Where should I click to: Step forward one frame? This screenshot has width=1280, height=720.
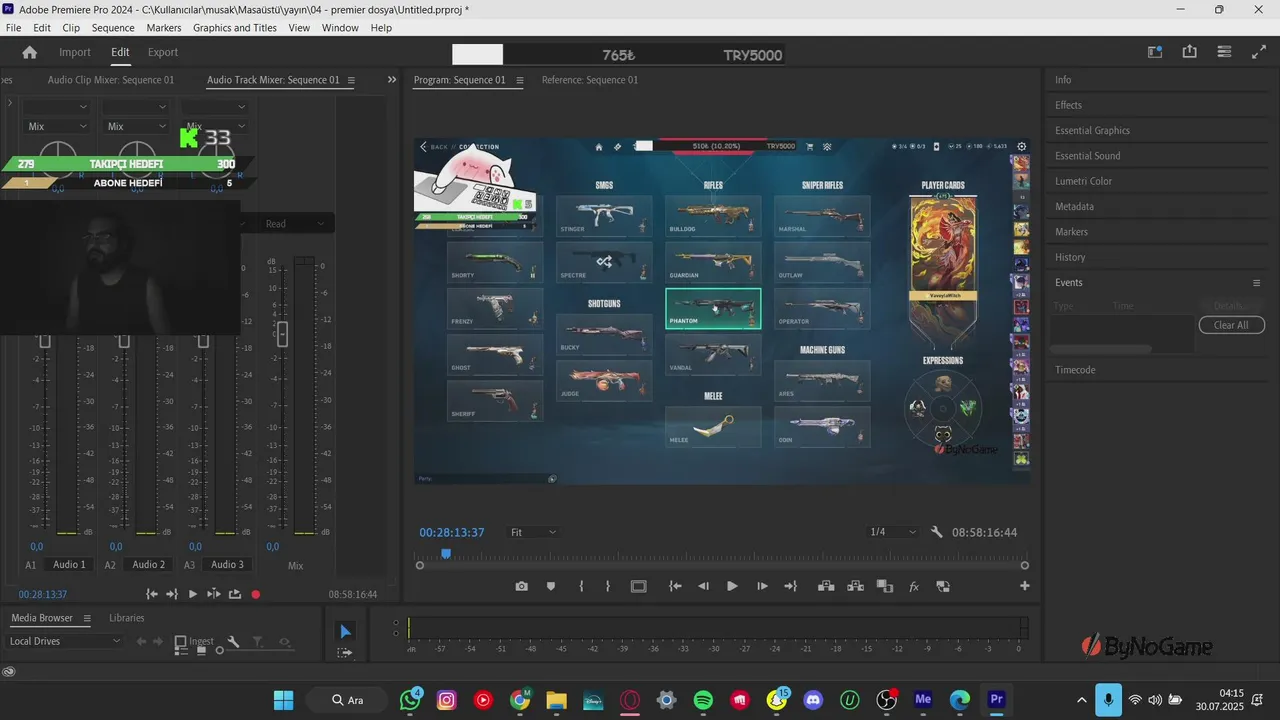(762, 587)
